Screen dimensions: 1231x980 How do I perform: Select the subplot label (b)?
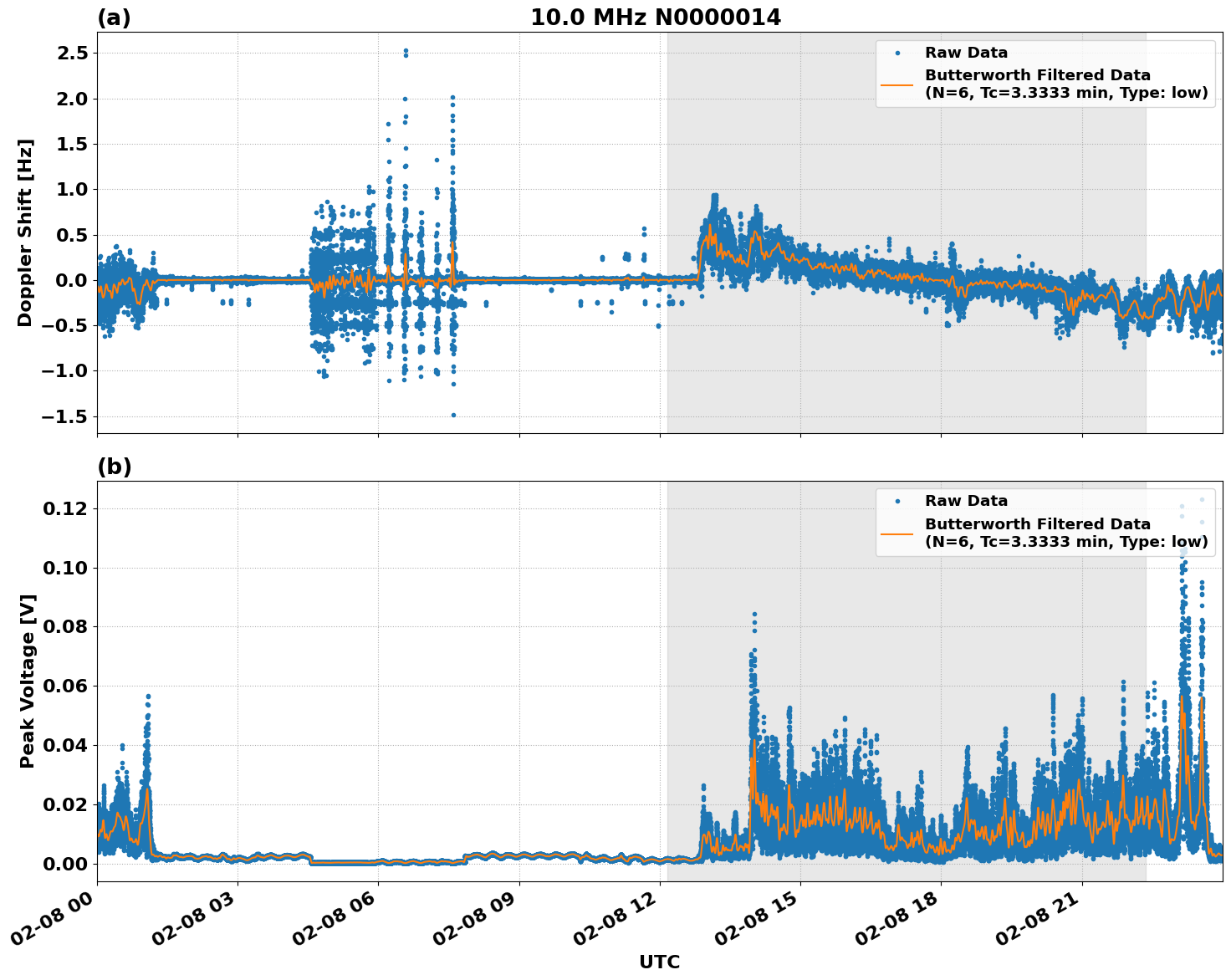click(115, 465)
